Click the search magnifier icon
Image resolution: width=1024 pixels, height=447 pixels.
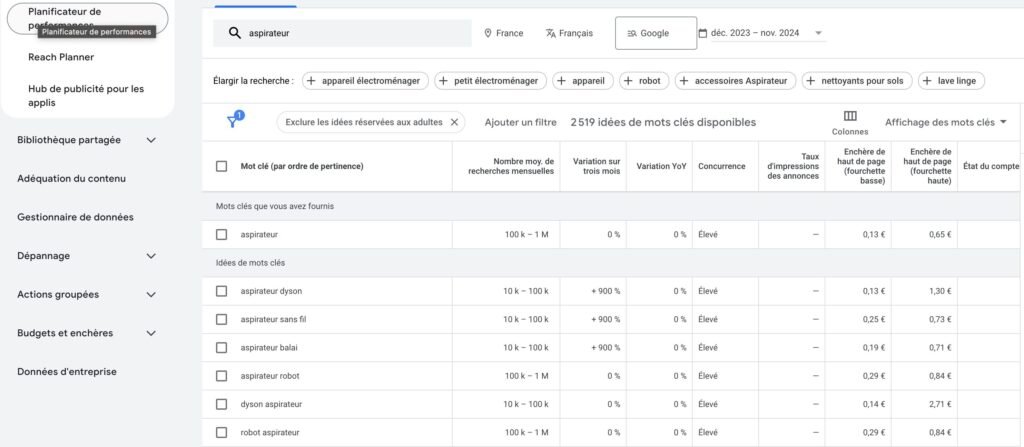tap(235, 33)
